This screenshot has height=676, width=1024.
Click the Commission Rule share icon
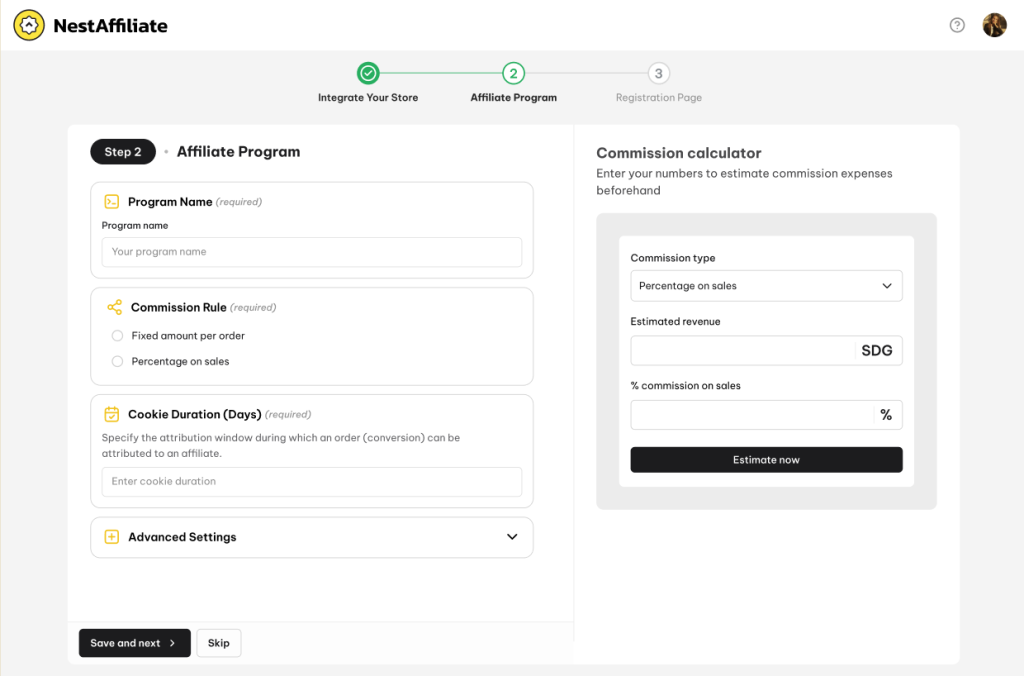click(x=114, y=307)
